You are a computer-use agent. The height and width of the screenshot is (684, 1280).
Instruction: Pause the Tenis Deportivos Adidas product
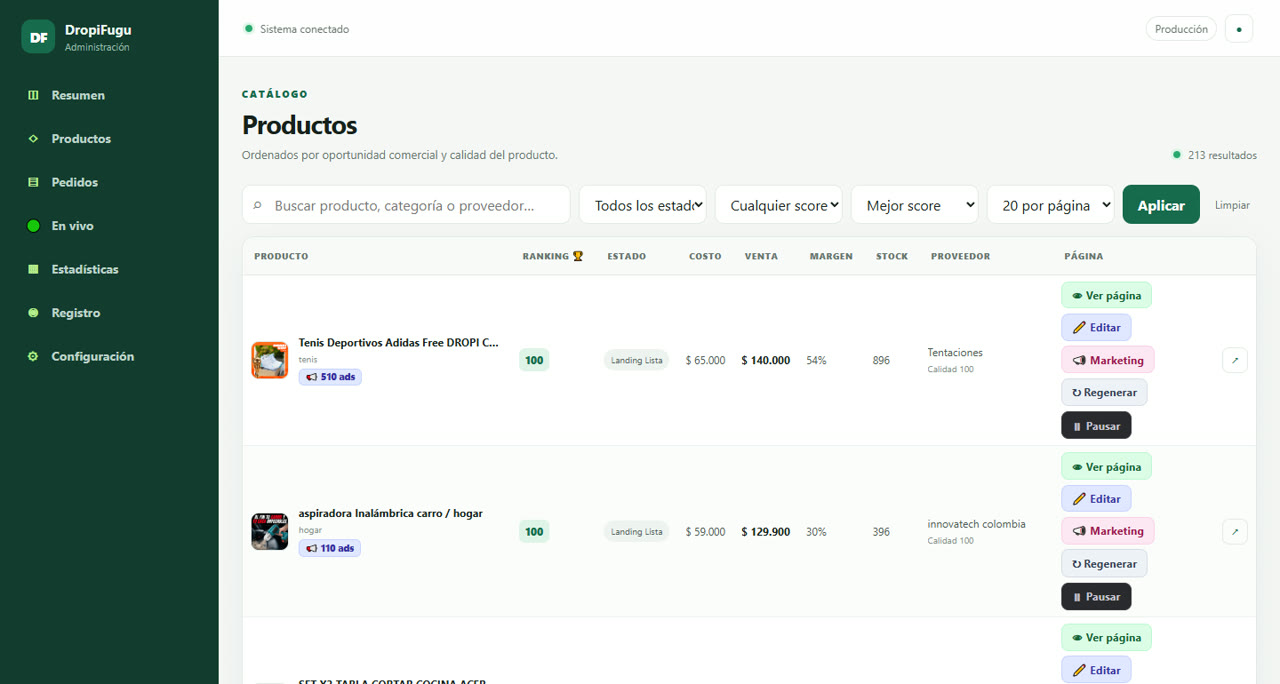point(1096,425)
